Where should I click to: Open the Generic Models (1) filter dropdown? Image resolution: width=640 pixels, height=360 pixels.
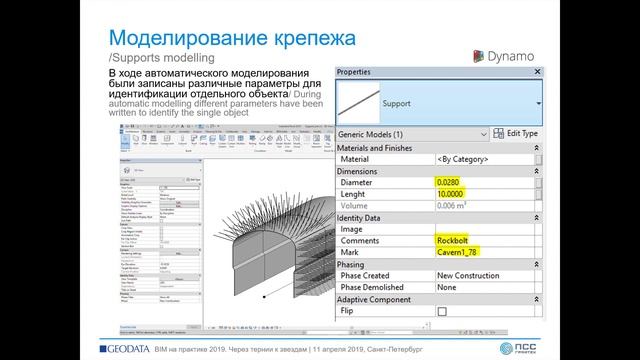pos(483,134)
